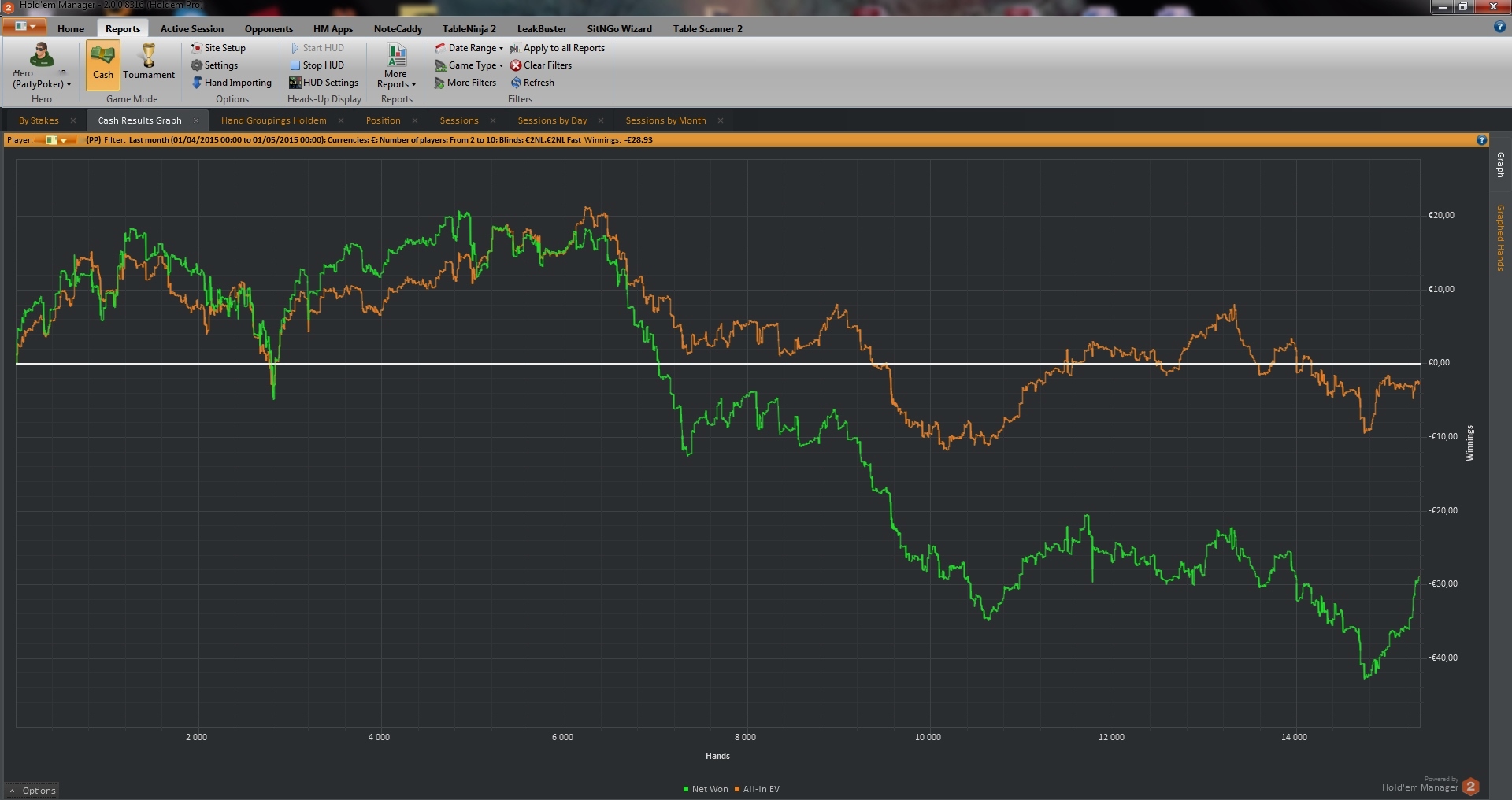Select Tournament game mode
This screenshot has height=800, width=1512.
tap(149, 63)
